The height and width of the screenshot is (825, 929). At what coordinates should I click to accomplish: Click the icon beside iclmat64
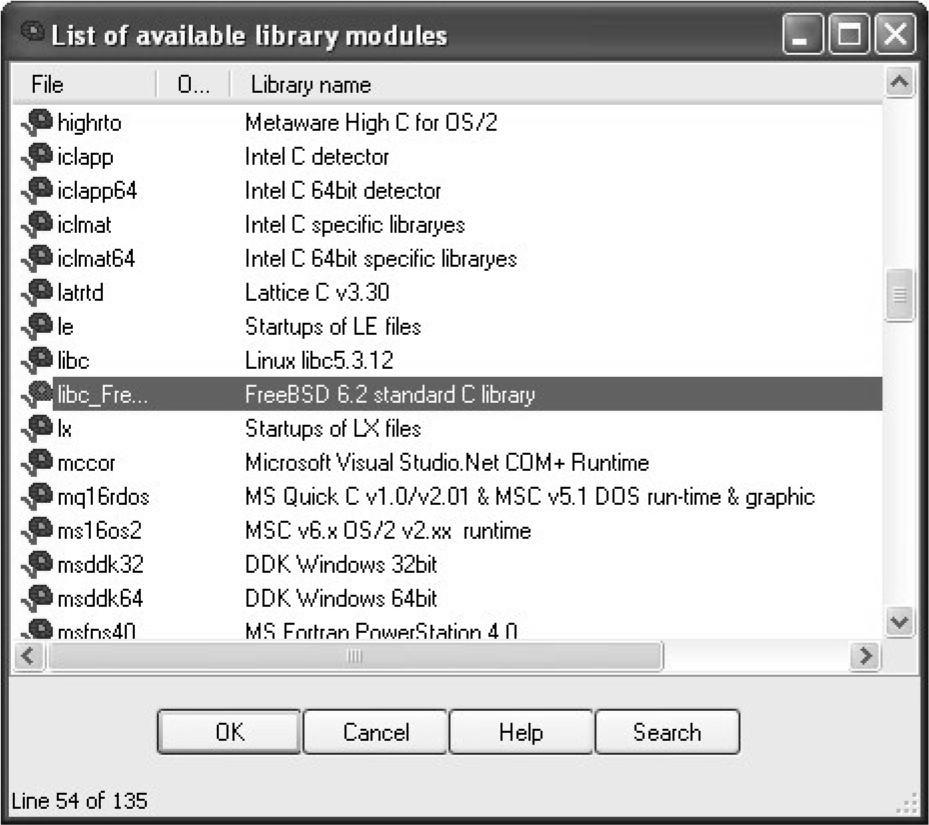click(37, 258)
